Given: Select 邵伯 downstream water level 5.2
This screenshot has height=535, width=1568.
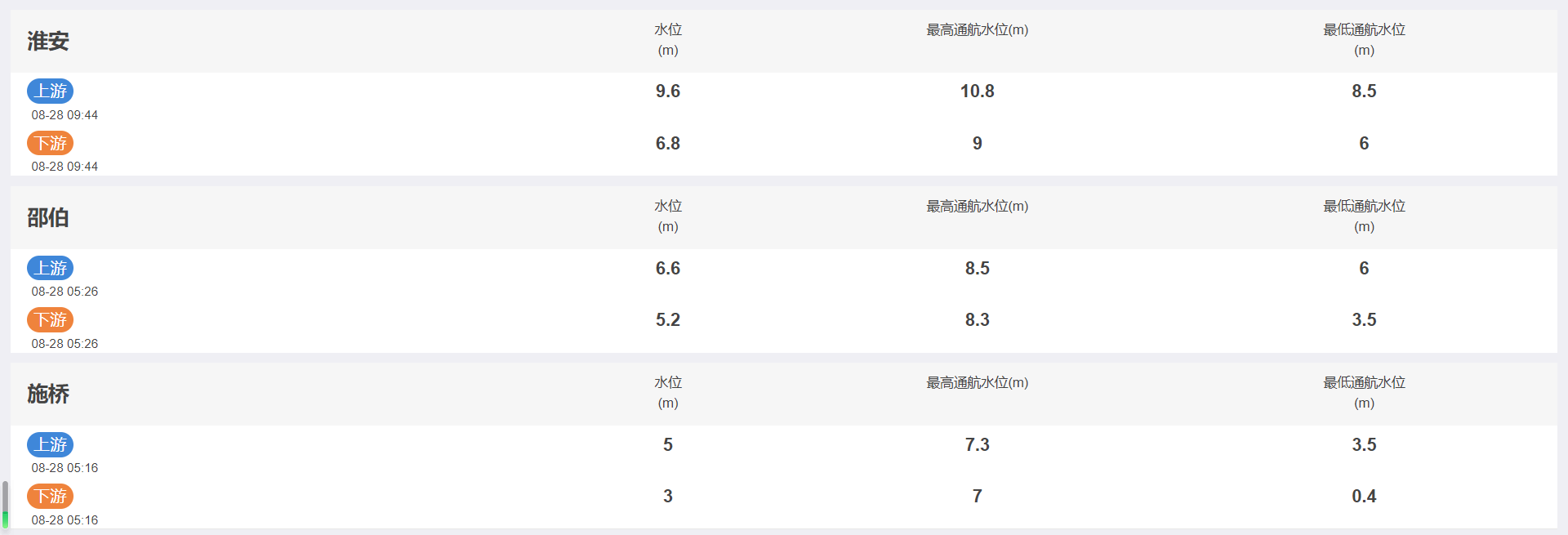Looking at the screenshot, I should (x=668, y=319).
